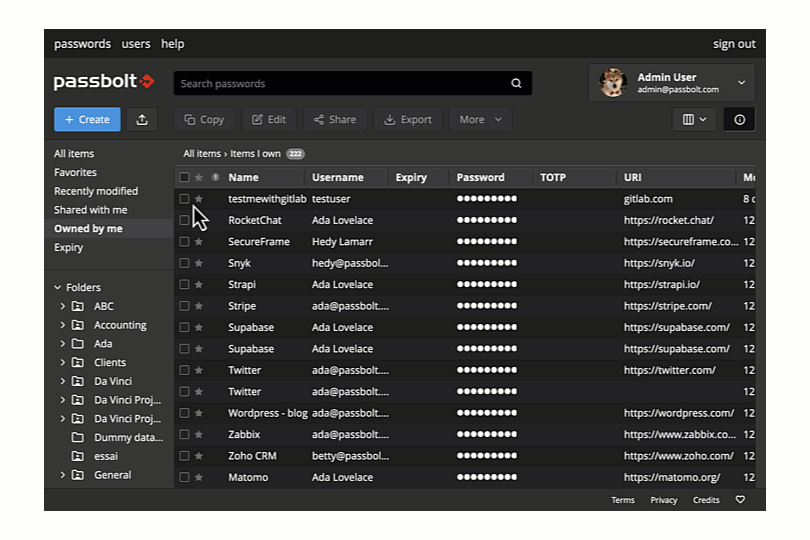Image resolution: width=810 pixels, height=540 pixels.
Task: Open the columns view icon
Action: point(694,119)
